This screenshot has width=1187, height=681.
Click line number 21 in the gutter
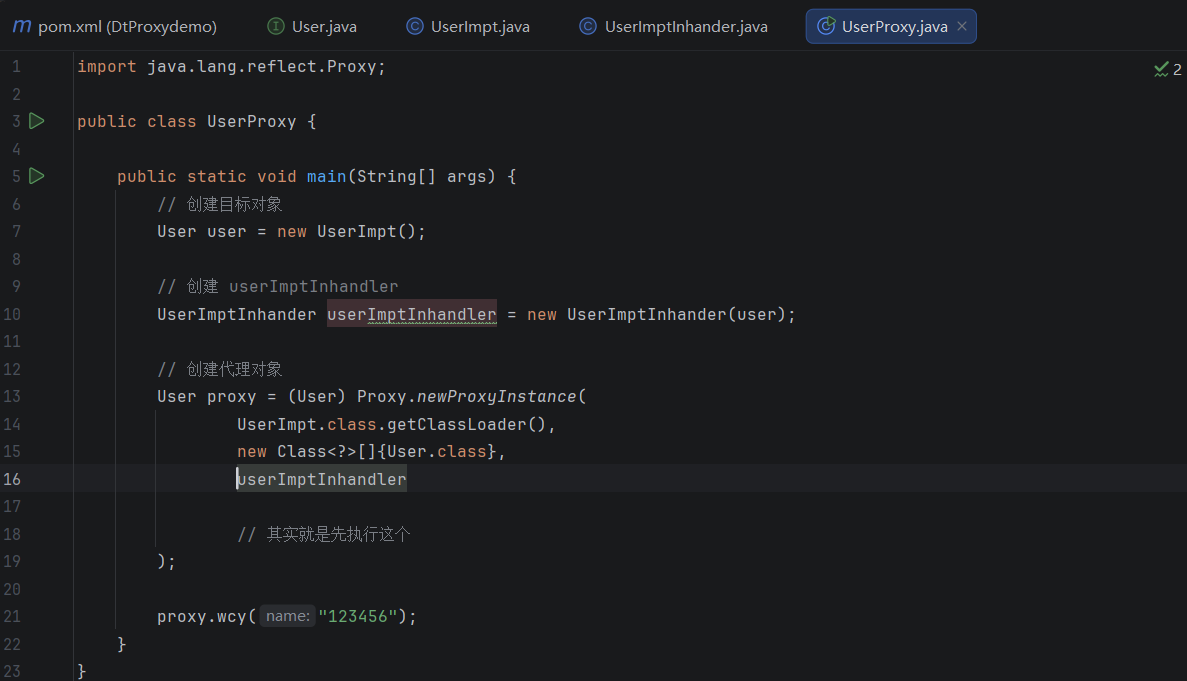pos(12,617)
